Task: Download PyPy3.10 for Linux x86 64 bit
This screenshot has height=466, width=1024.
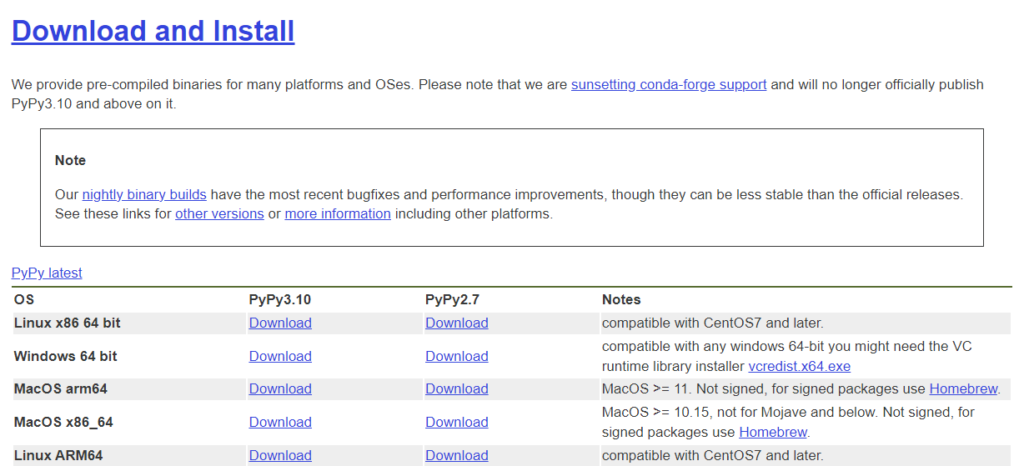Action: click(280, 323)
